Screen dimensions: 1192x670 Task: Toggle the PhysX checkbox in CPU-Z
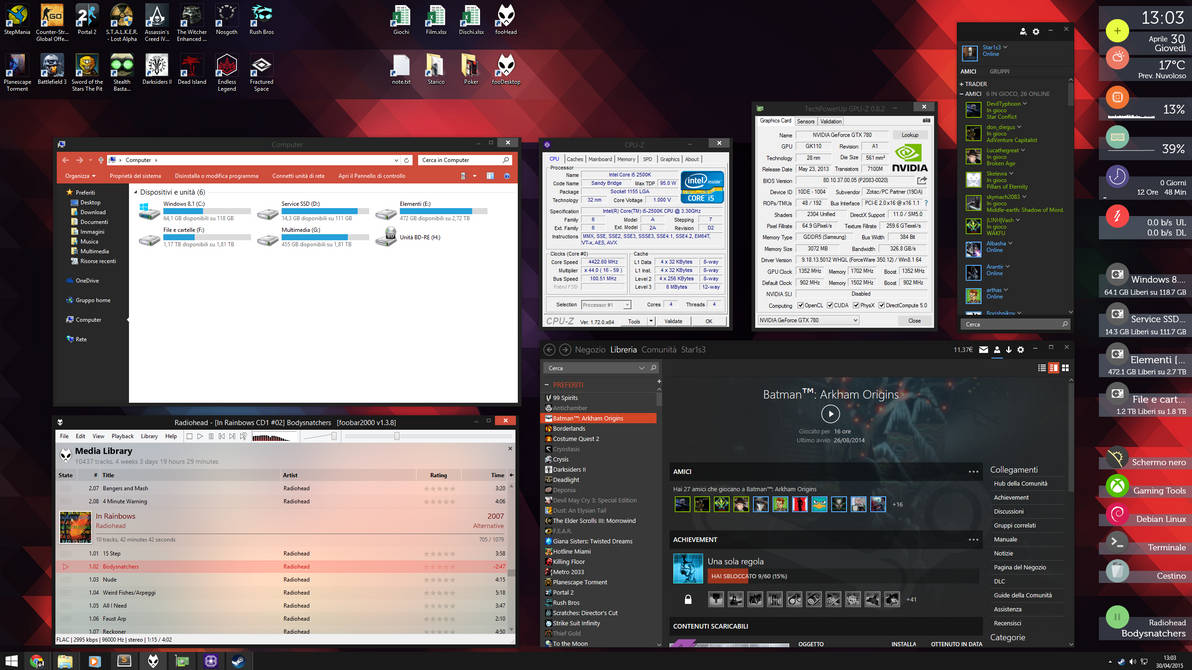tap(856, 305)
